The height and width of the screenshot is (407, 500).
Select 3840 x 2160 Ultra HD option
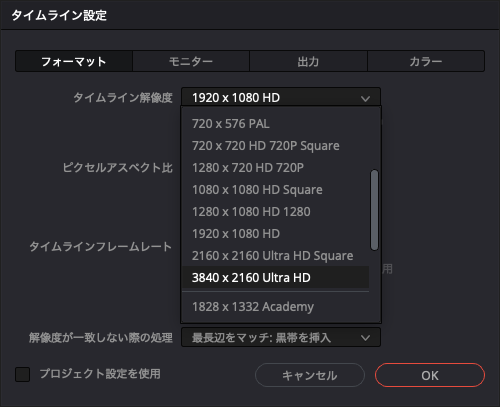tap(275, 277)
